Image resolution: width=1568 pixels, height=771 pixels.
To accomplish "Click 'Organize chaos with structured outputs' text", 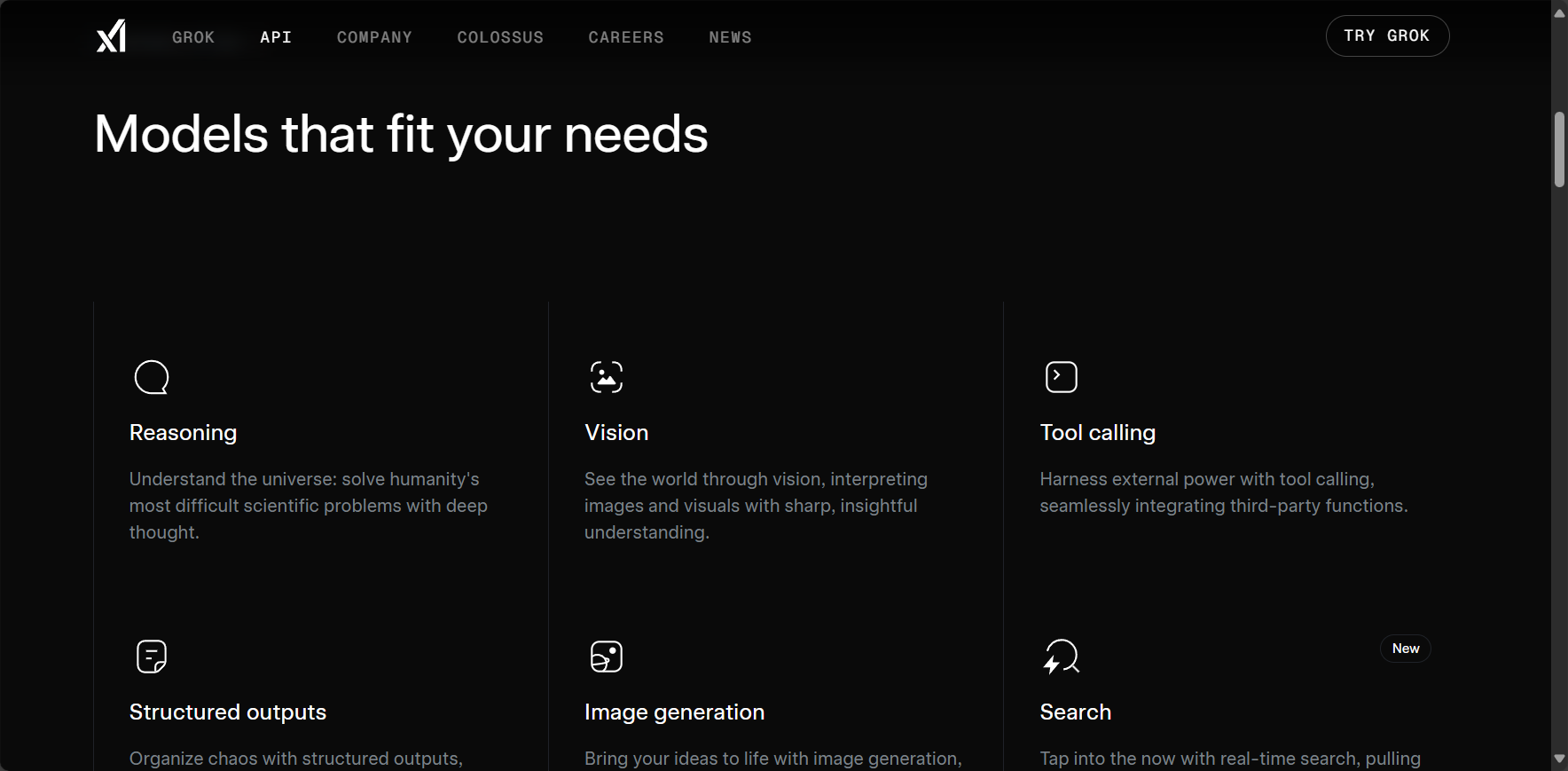I will [296, 759].
